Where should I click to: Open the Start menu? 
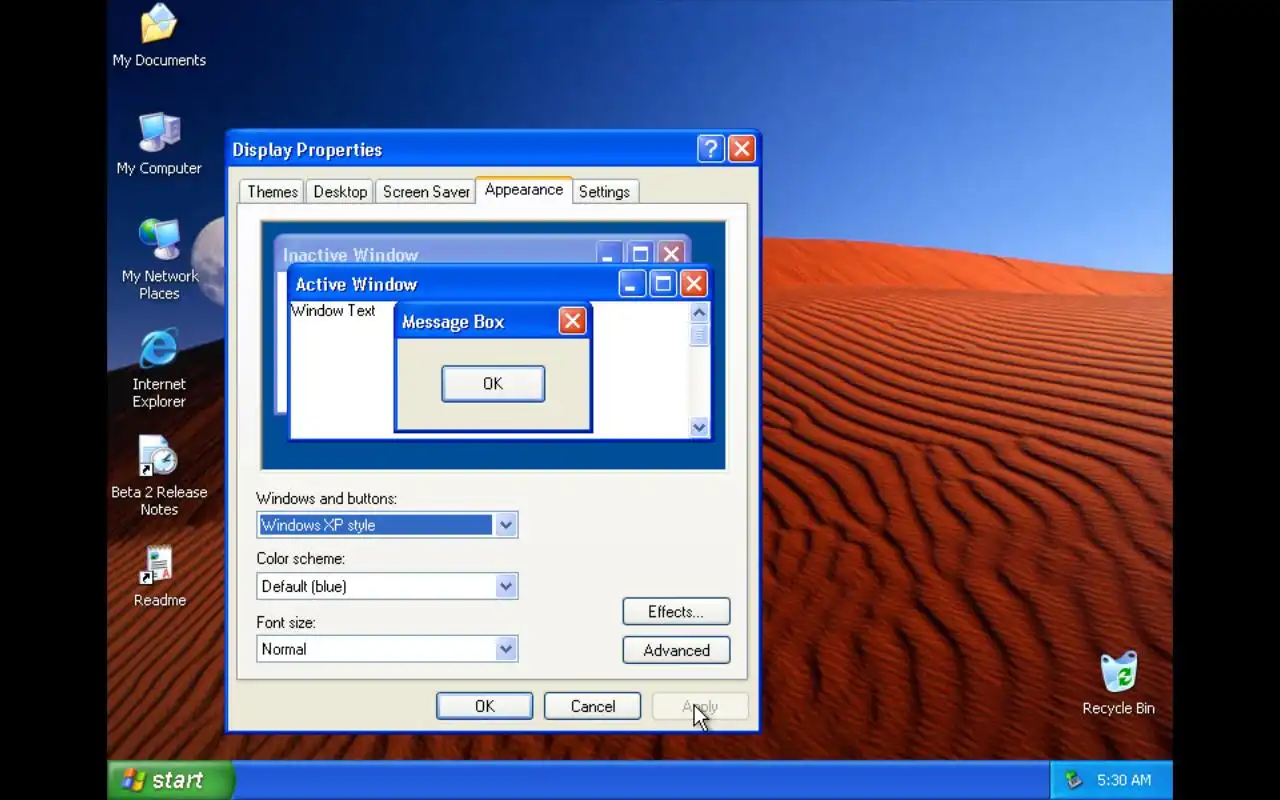coord(171,780)
